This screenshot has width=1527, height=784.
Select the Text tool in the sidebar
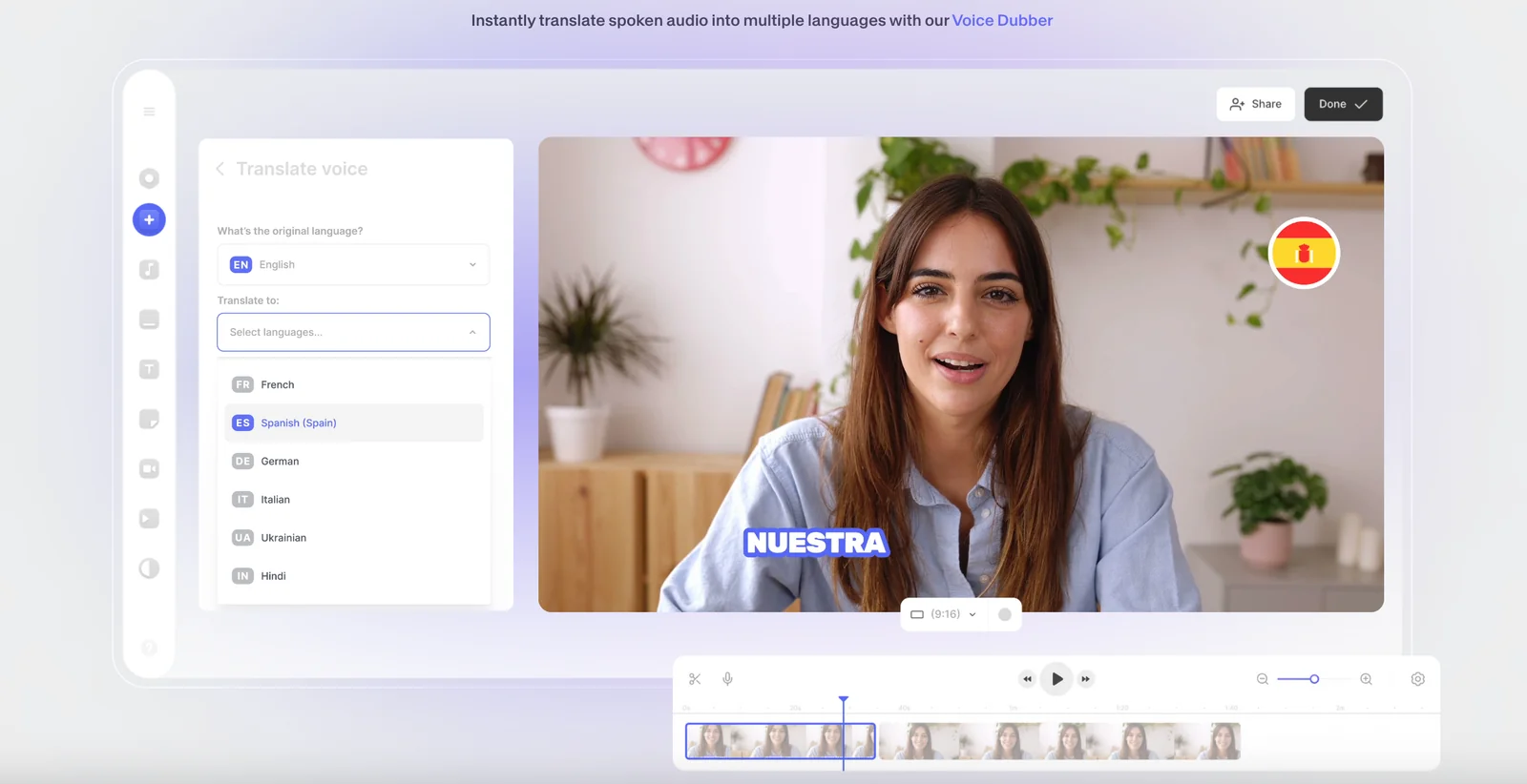(149, 369)
